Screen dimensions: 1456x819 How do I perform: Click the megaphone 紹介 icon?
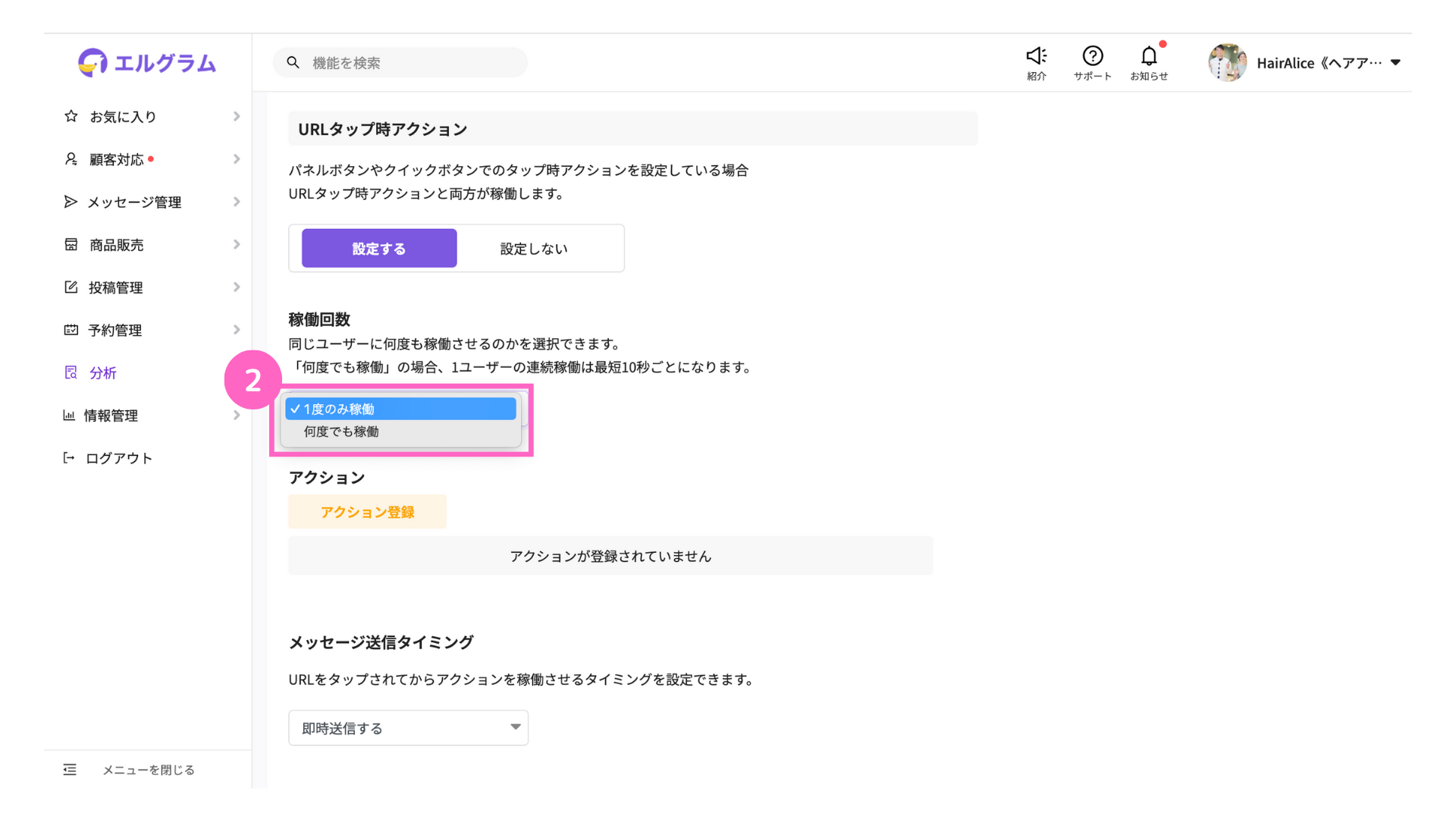pos(1036,56)
